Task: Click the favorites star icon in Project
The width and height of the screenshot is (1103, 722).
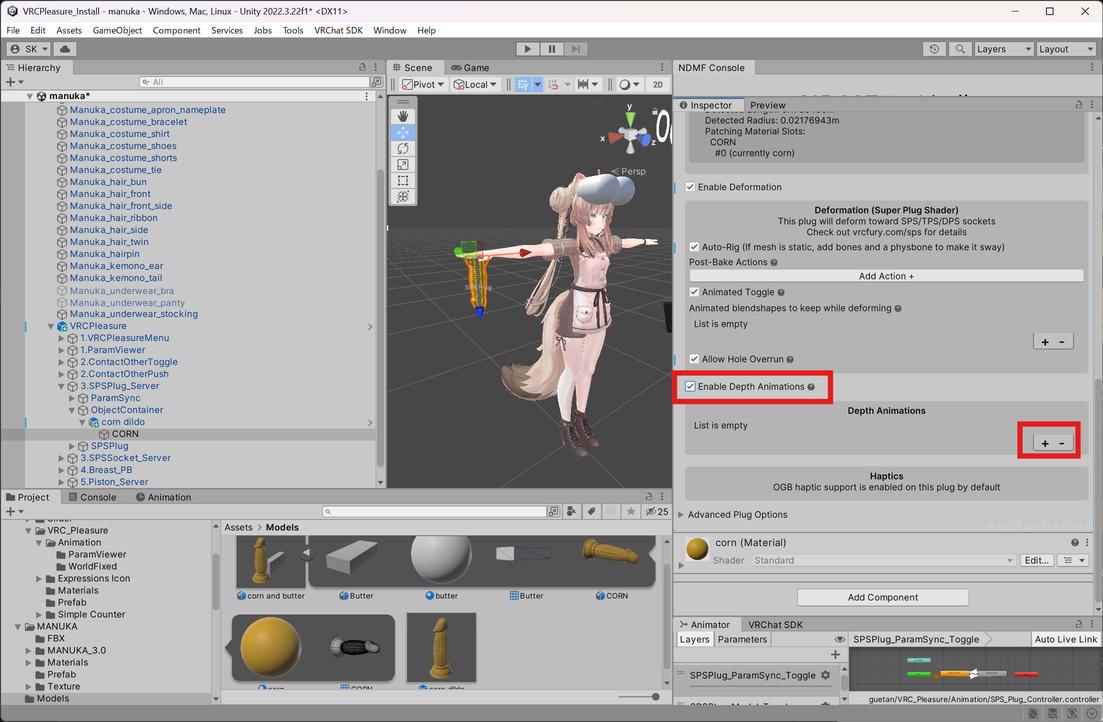Action: (x=631, y=512)
